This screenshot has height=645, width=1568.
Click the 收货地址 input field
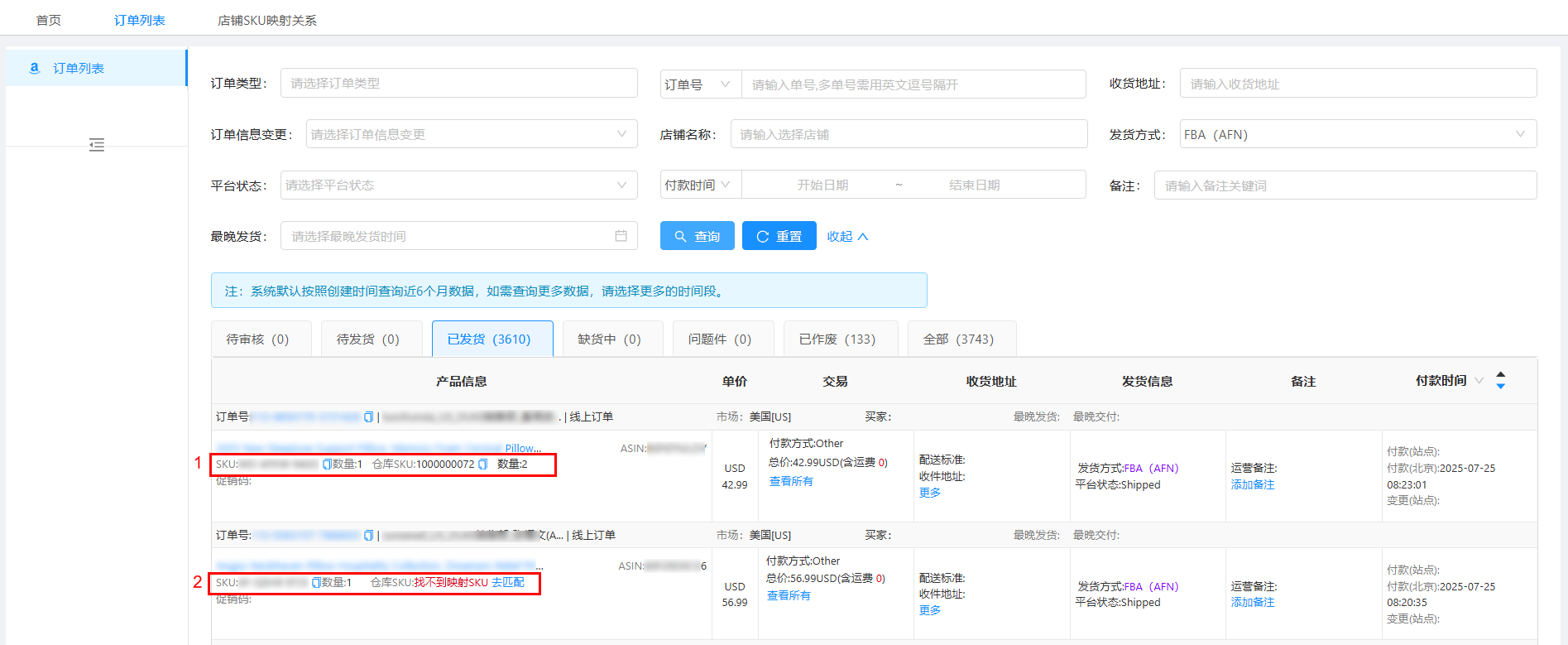click(1357, 84)
